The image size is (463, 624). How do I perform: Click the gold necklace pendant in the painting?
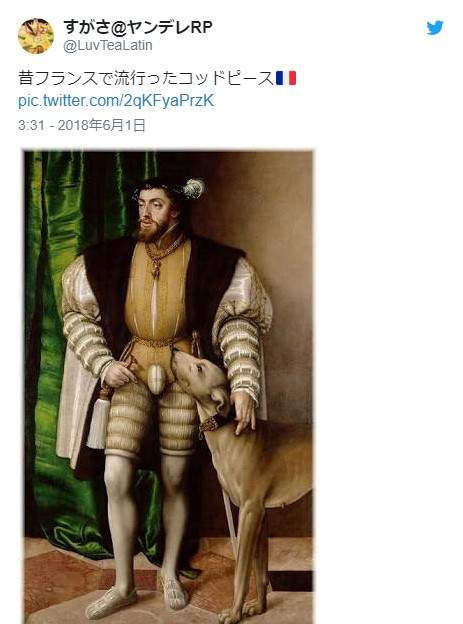(x=155, y=269)
